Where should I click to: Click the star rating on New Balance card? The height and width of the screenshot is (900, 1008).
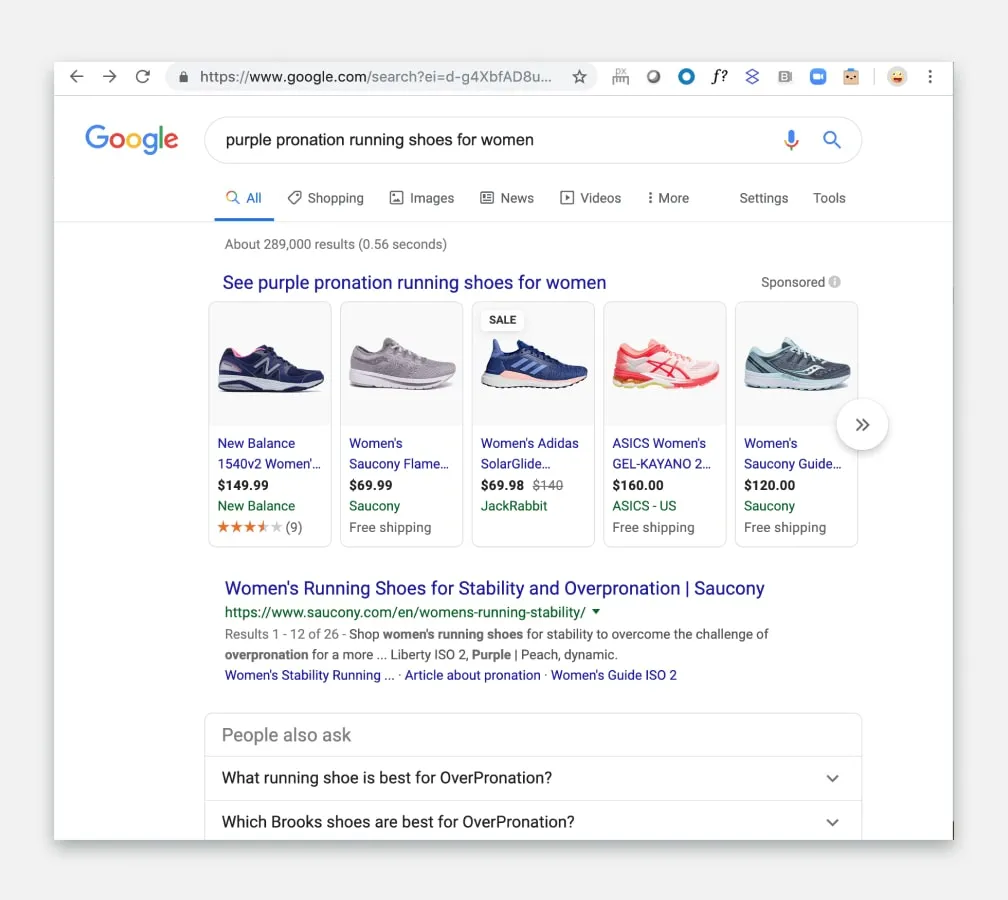point(249,527)
